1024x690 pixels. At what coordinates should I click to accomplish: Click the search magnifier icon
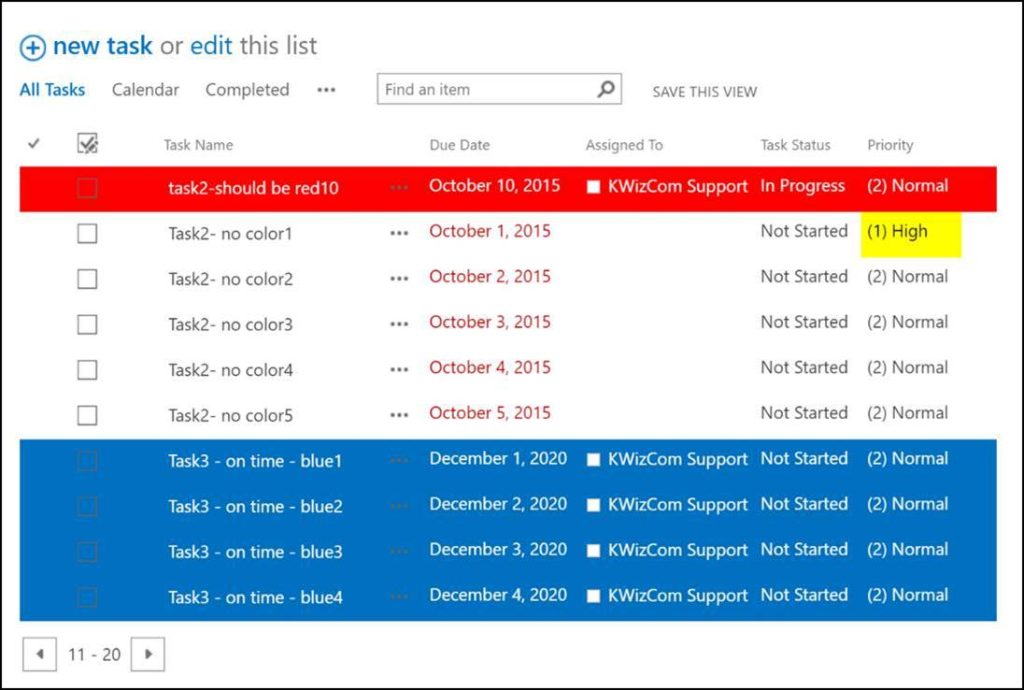coord(606,89)
